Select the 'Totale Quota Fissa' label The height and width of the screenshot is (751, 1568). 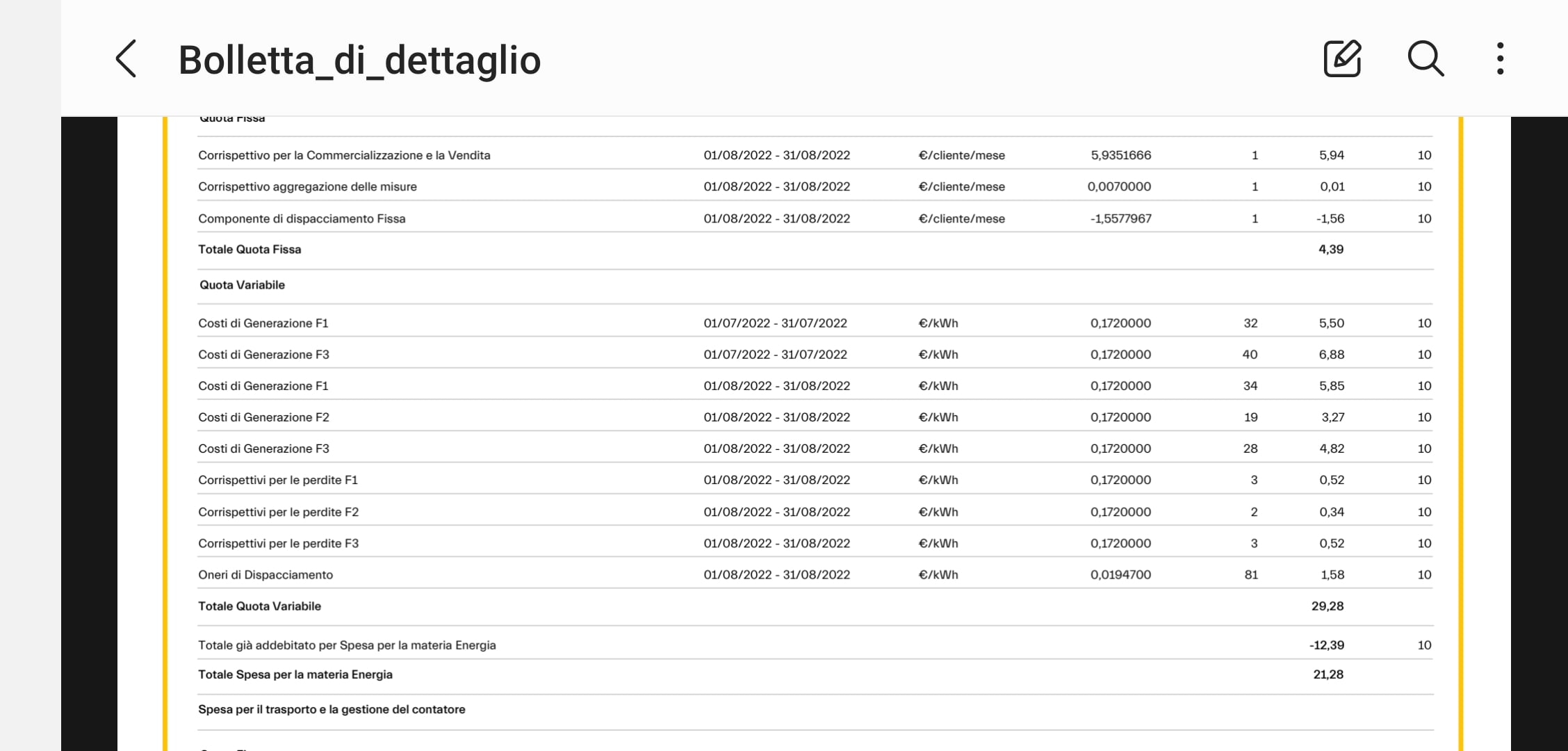250,249
